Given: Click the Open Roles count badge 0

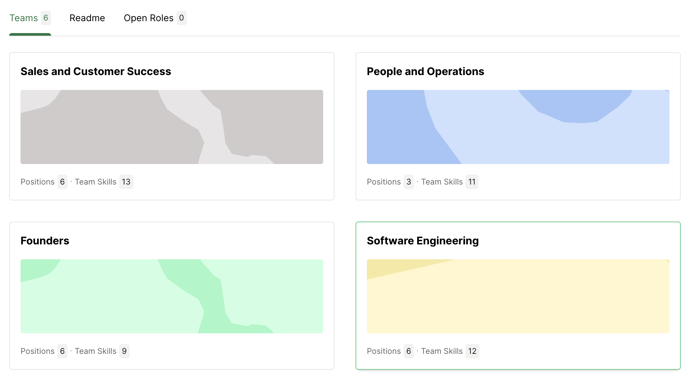Looking at the screenshot, I should (x=181, y=18).
